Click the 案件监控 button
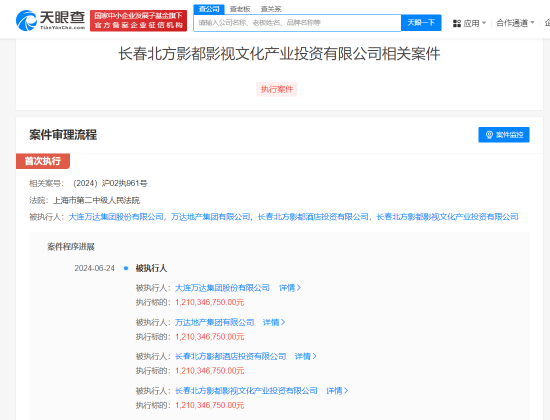The image size is (550, 420). (504, 135)
